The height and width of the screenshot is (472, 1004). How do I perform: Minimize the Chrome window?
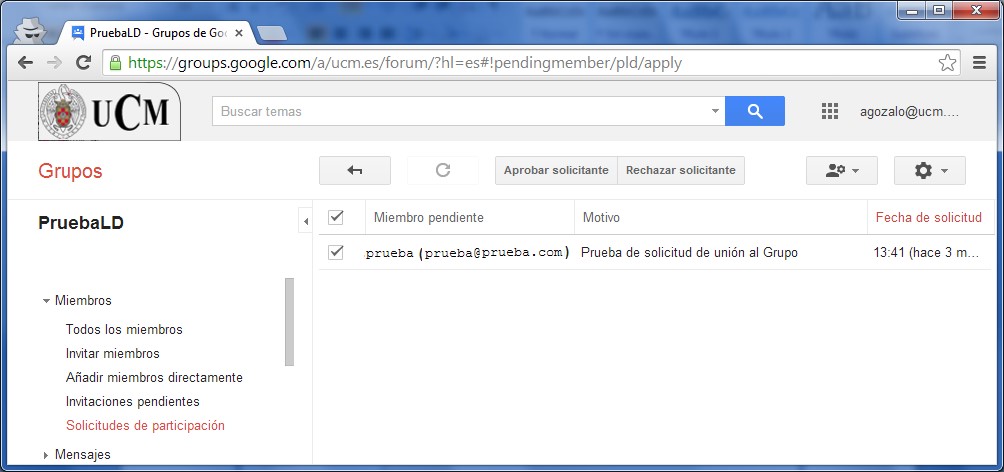tap(912, 10)
